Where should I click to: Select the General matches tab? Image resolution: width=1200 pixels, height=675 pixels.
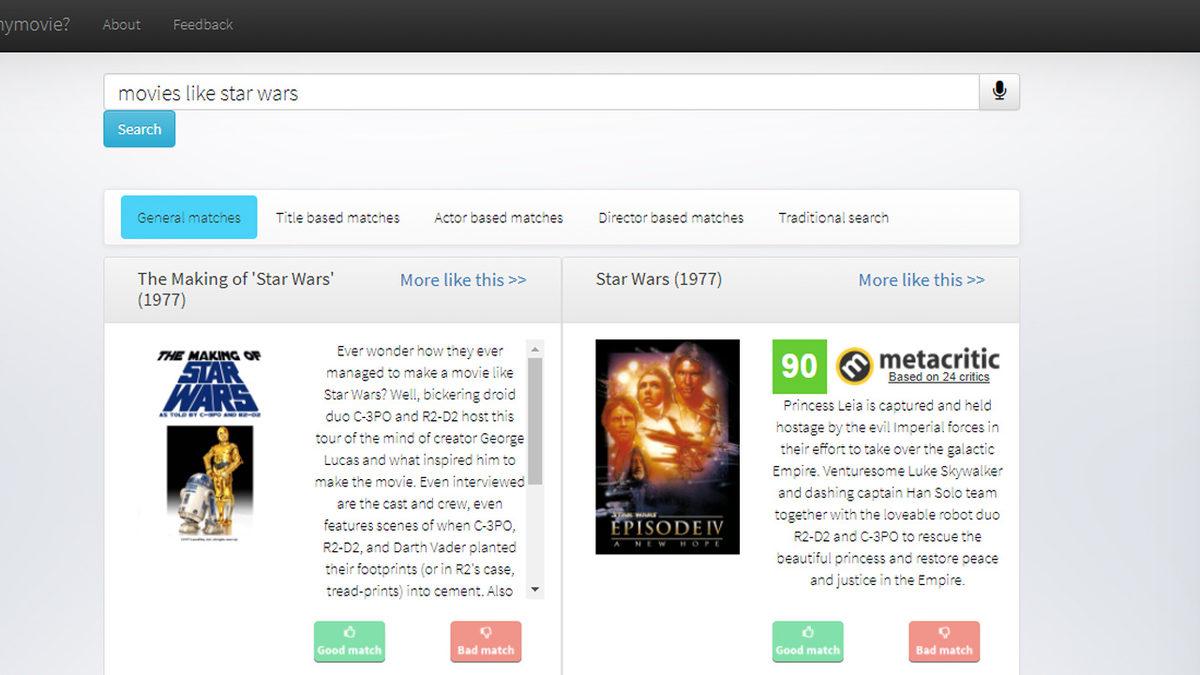(x=189, y=217)
